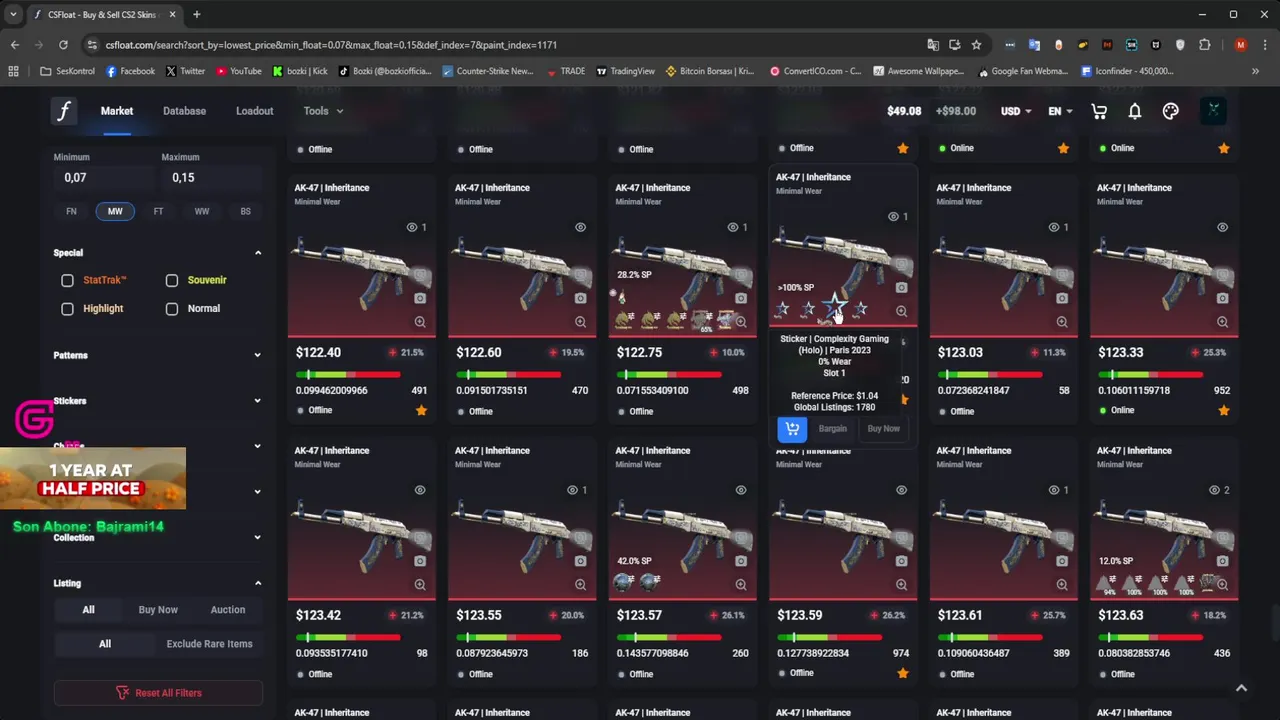1280x720 pixels.
Task: Open the YouTube bookmark
Action: (x=238, y=71)
